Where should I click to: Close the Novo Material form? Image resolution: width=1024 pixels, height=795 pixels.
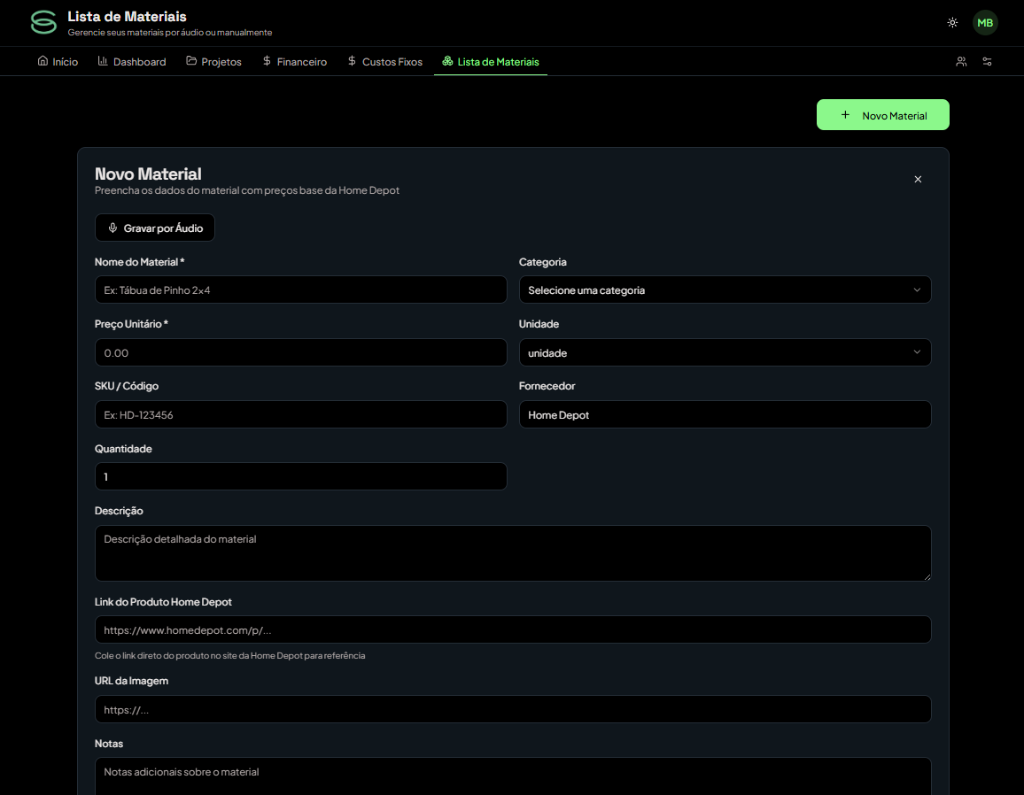(x=918, y=179)
